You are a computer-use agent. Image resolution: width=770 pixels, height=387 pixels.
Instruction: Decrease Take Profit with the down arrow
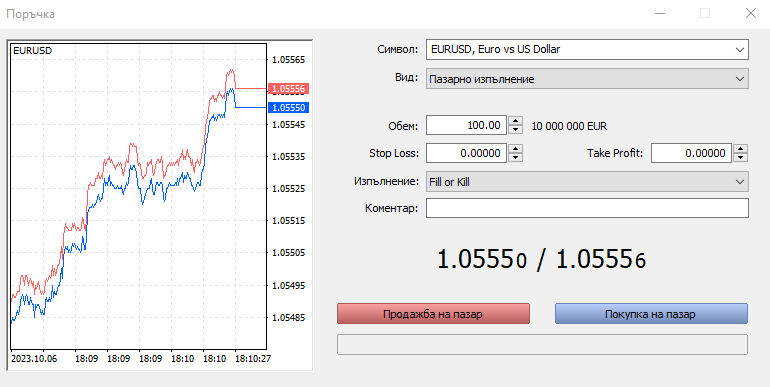741,158
